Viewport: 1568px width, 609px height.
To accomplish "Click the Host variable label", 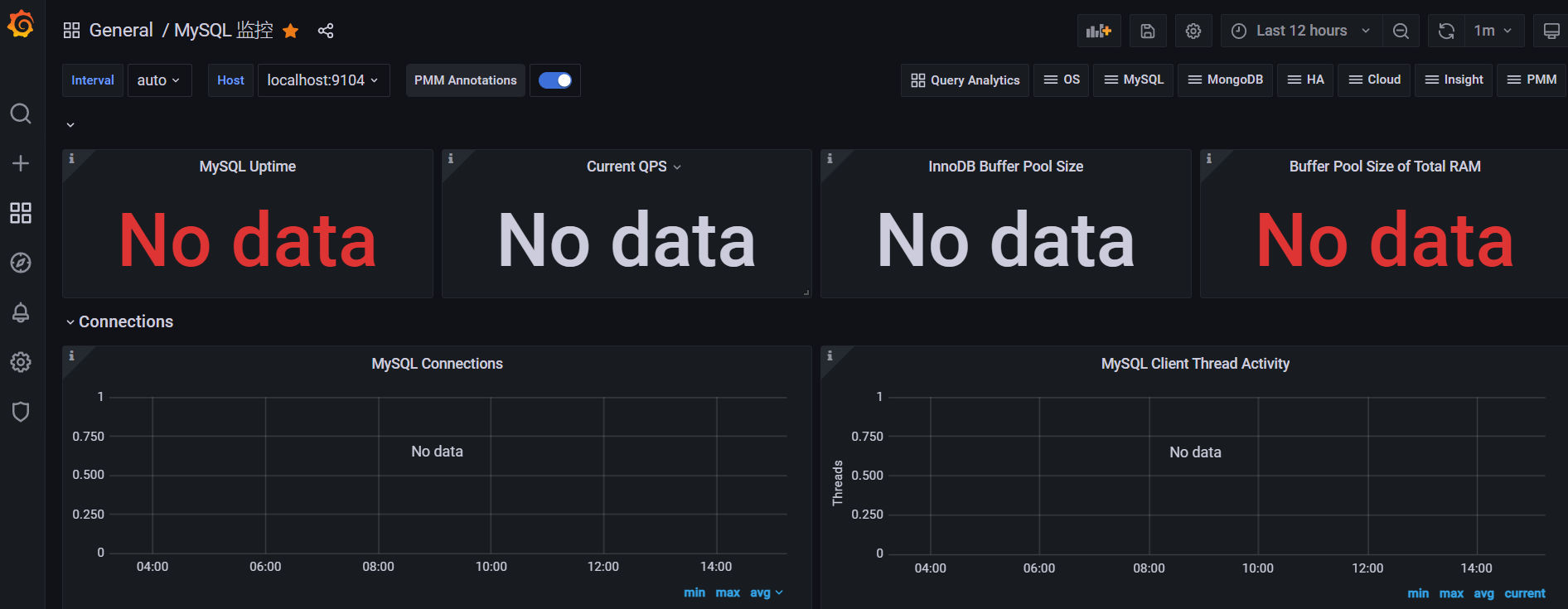I will [230, 80].
